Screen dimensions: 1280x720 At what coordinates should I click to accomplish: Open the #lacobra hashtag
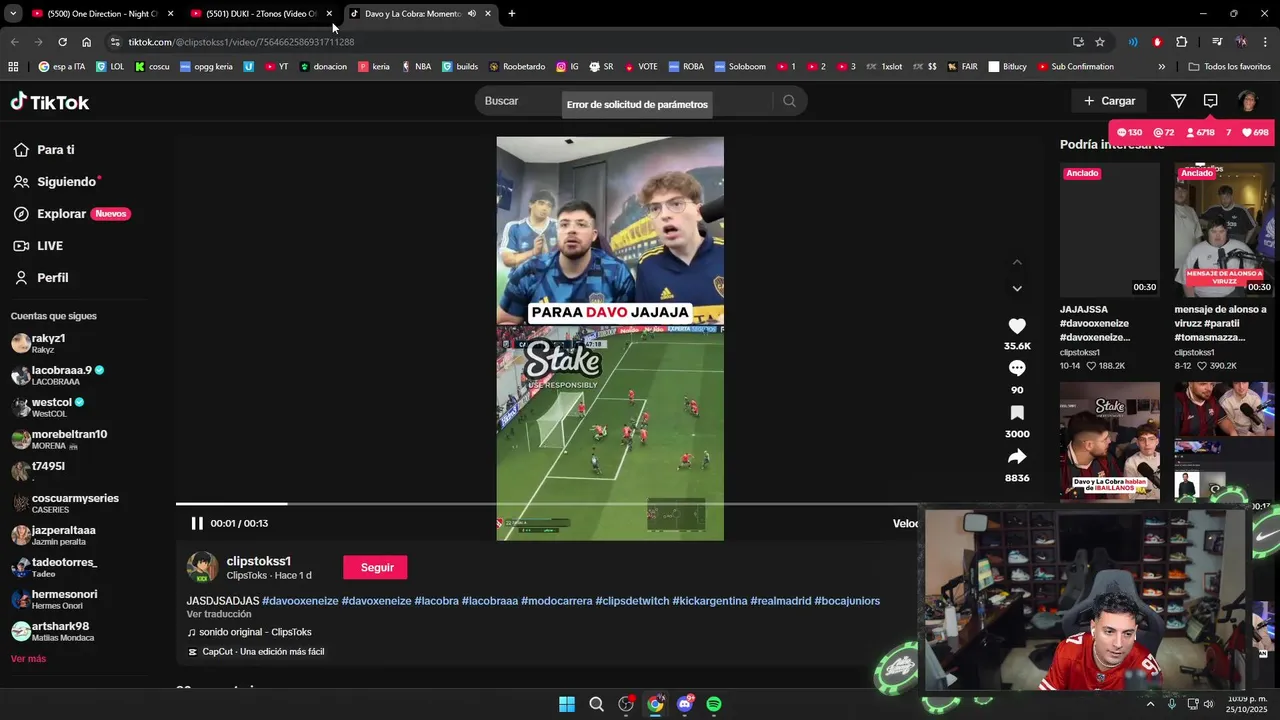pyautogui.click(x=436, y=601)
